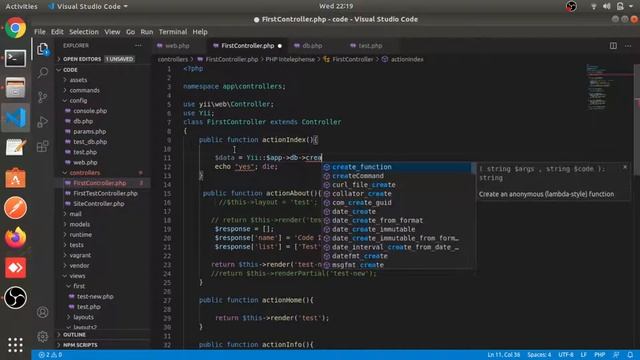This screenshot has width=640, height=360.
Task: Open notifications bell in status bar
Action: coord(630,355)
